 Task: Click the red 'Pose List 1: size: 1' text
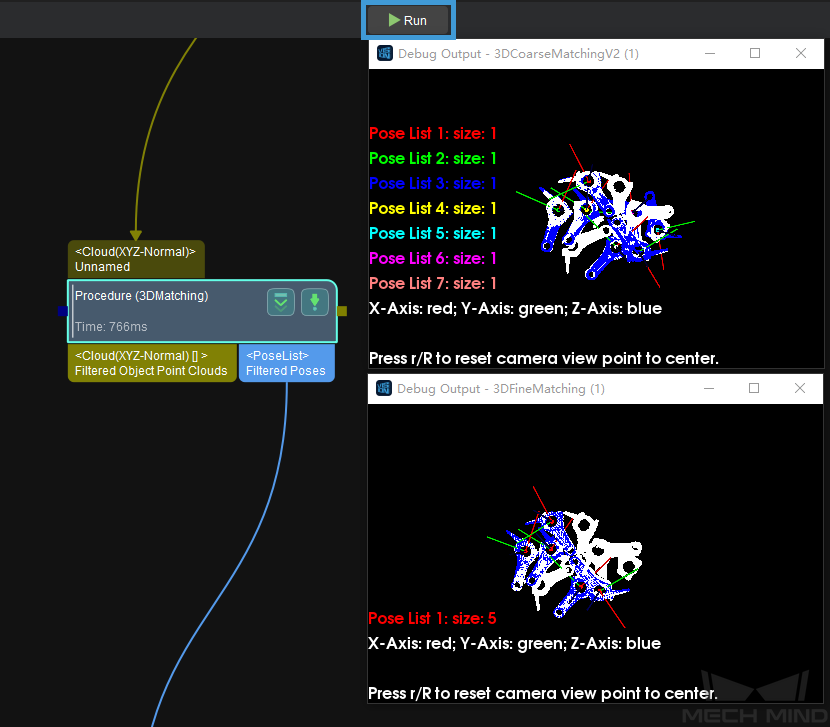tap(433, 133)
